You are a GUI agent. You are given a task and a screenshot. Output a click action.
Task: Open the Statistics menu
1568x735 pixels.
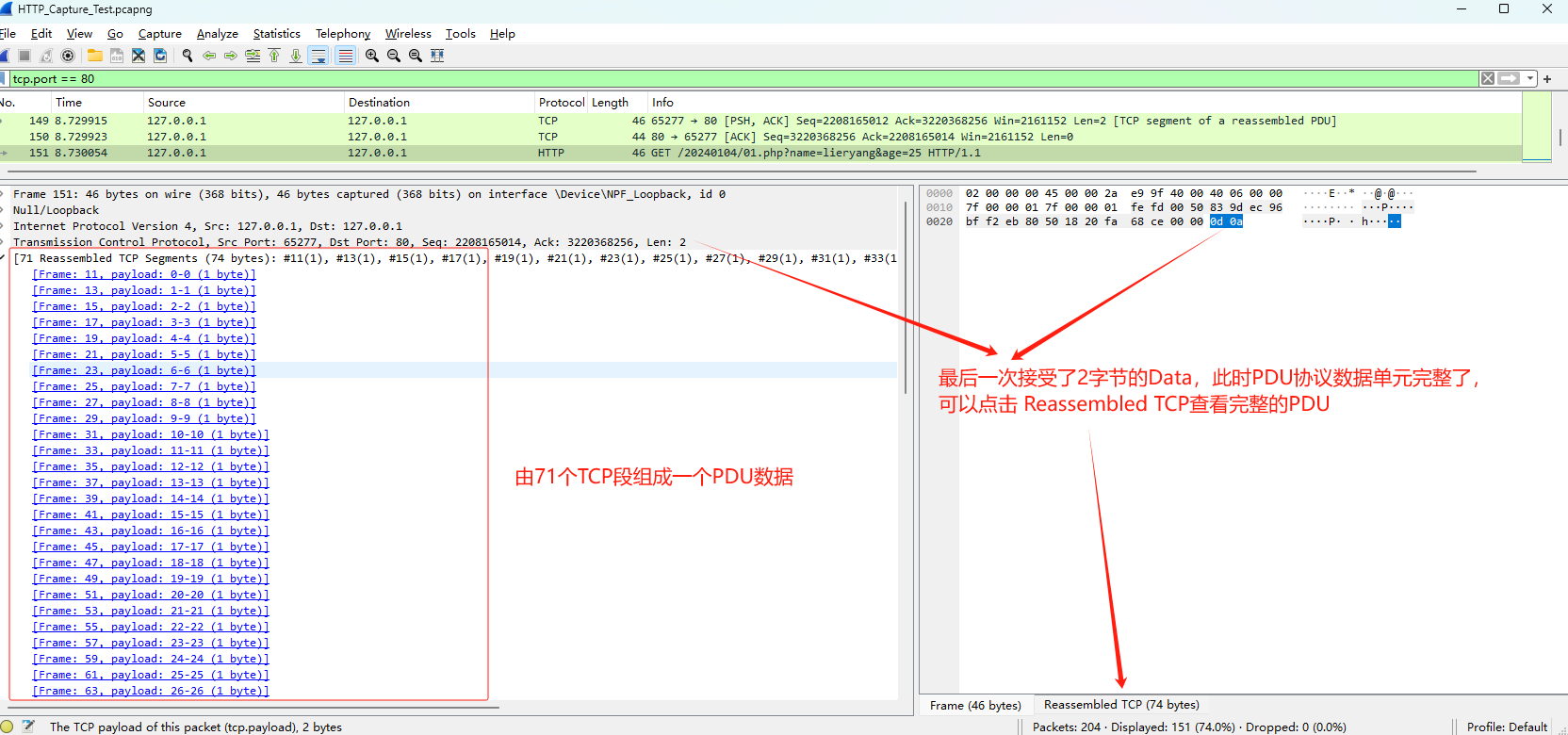(277, 34)
